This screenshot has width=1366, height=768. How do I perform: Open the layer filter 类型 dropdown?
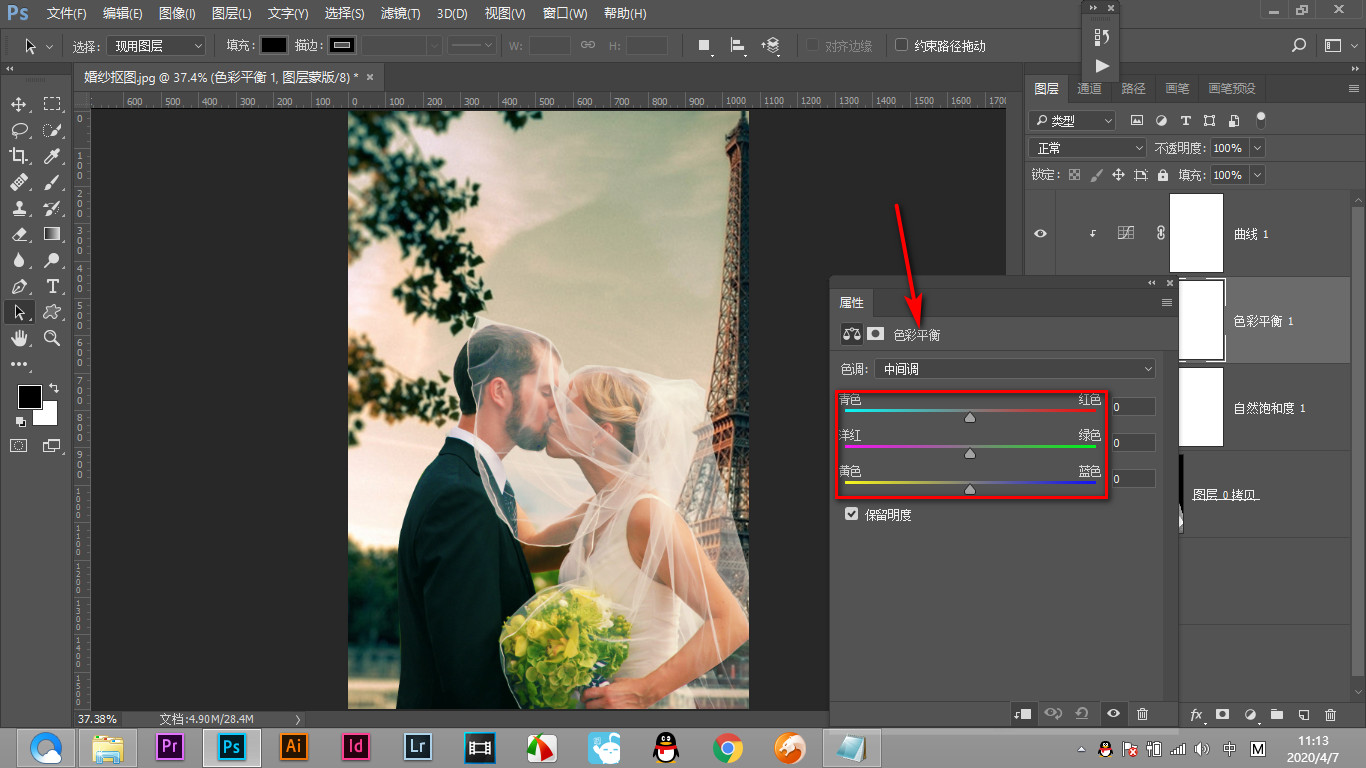1072,120
